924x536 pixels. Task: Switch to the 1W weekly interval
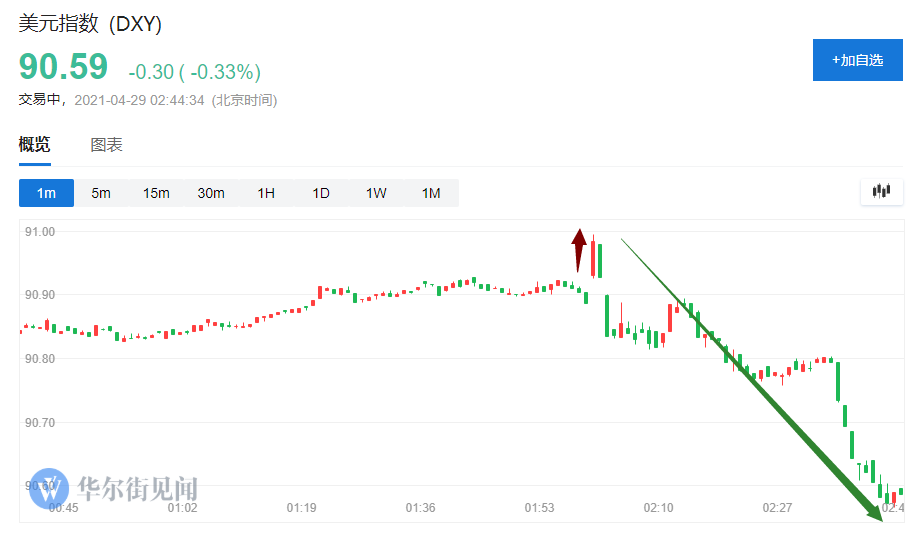tap(376, 193)
